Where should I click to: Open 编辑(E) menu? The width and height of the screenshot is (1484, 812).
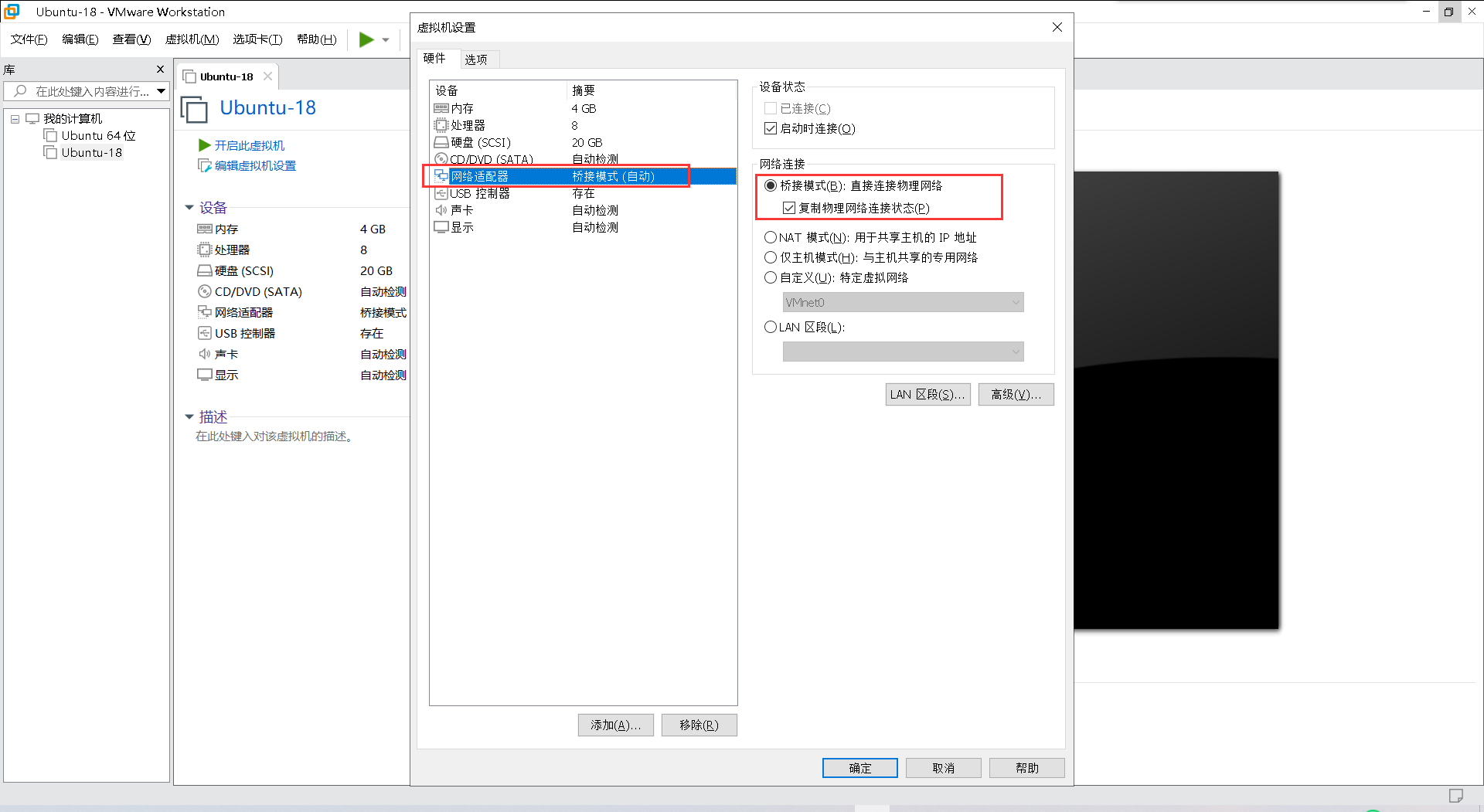[80, 39]
